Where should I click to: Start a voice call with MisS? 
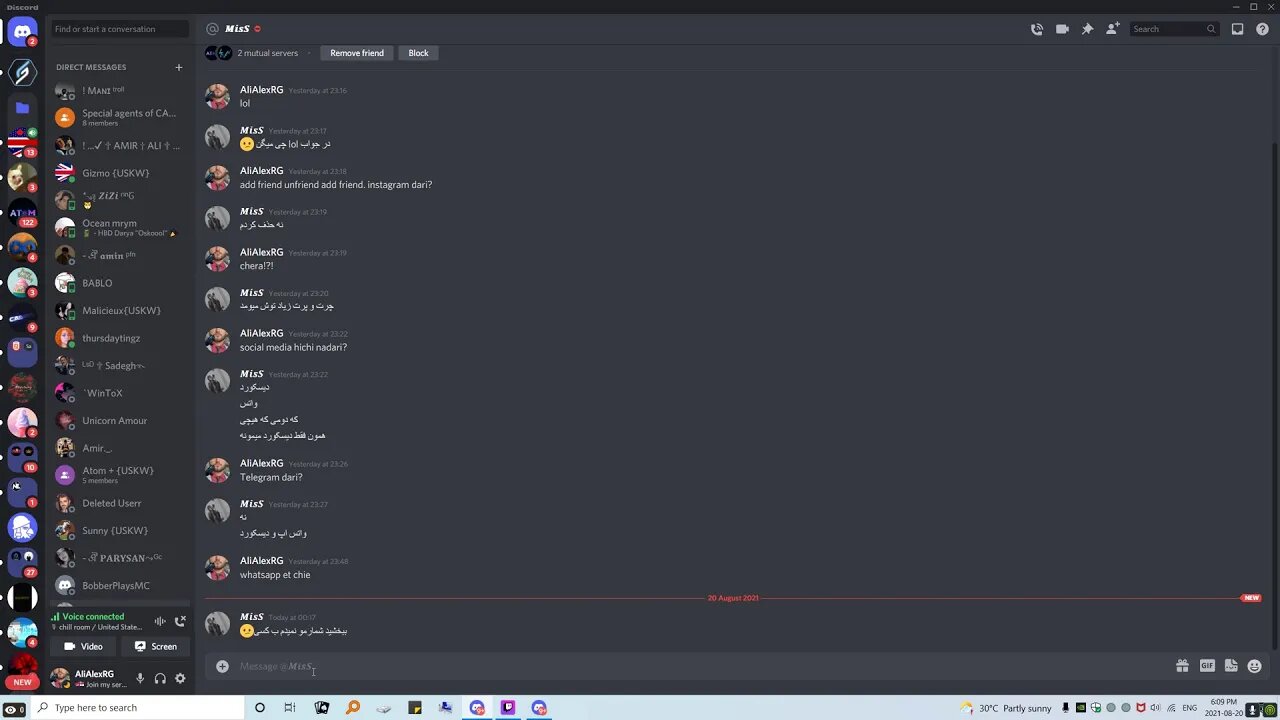point(1037,29)
